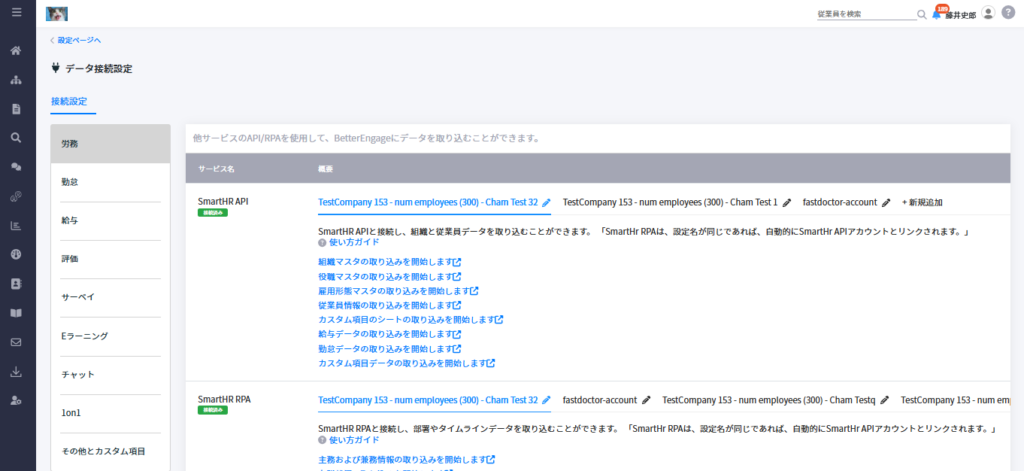
Task: Edit SmartHR API Cham Test 1 pencil icon
Action: (786, 203)
